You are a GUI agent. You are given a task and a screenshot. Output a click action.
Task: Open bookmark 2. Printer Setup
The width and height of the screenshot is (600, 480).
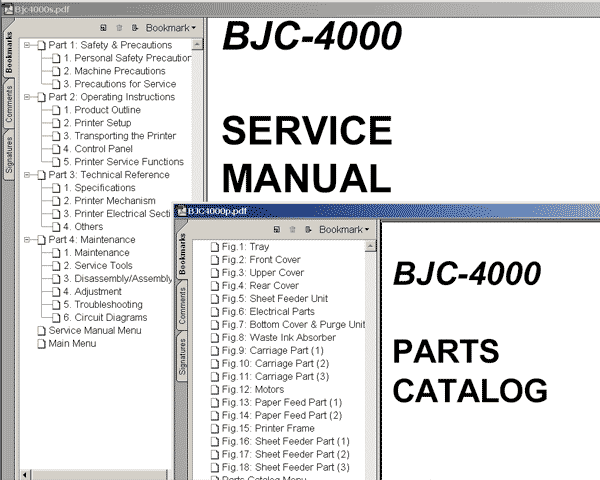click(97, 123)
